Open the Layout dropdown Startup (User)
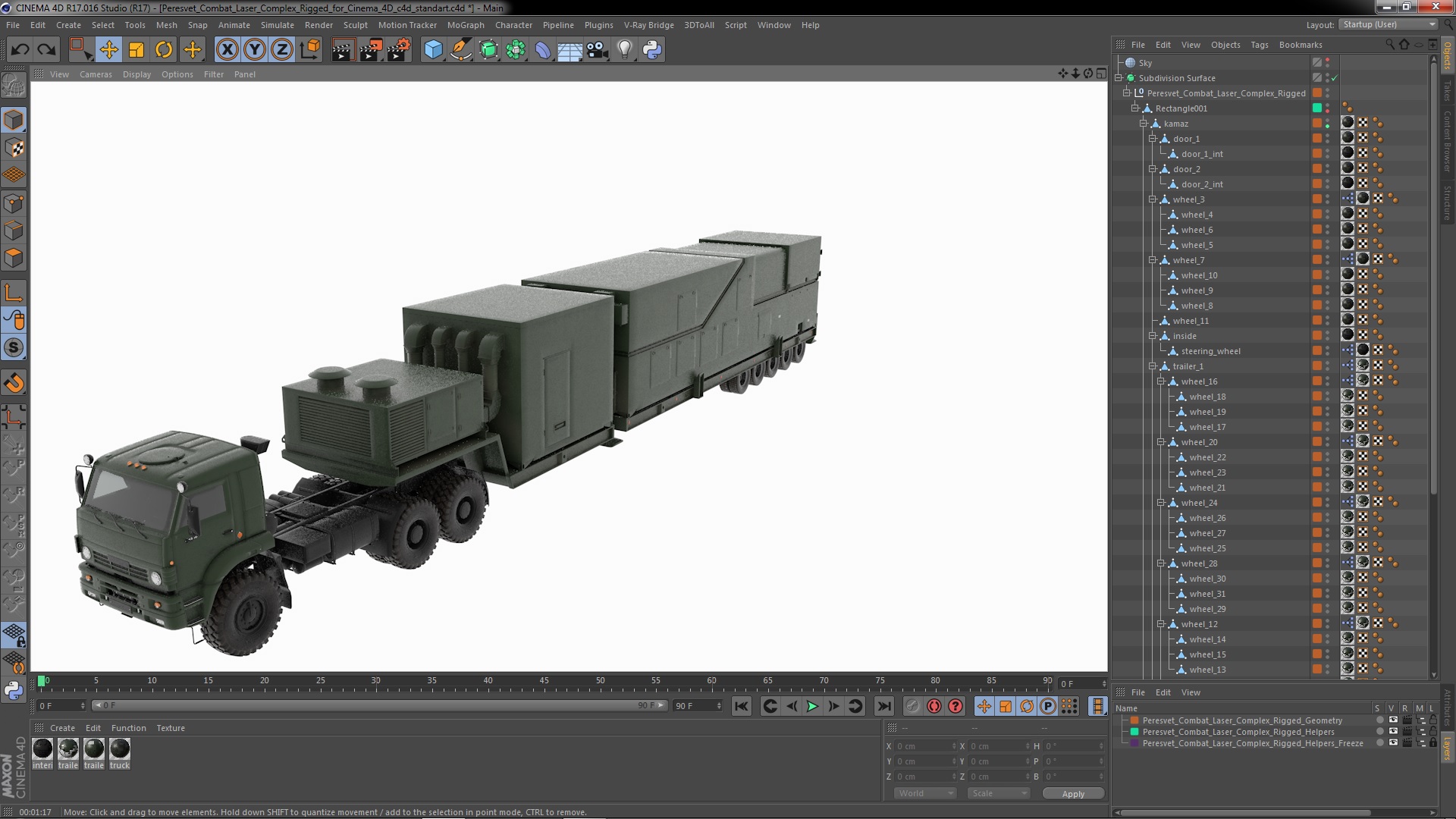The width and height of the screenshot is (1456, 819). (1388, 24)
